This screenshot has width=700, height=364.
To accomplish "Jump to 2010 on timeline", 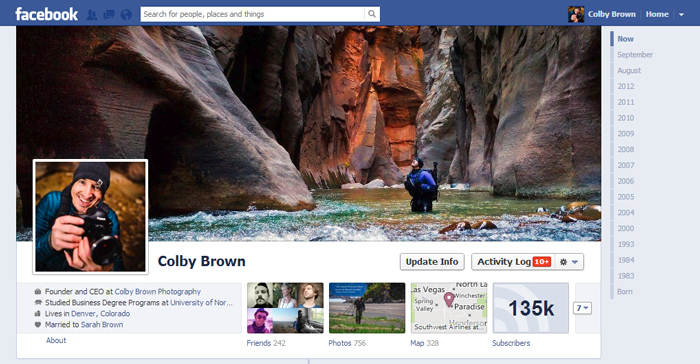I will (625, 118).
